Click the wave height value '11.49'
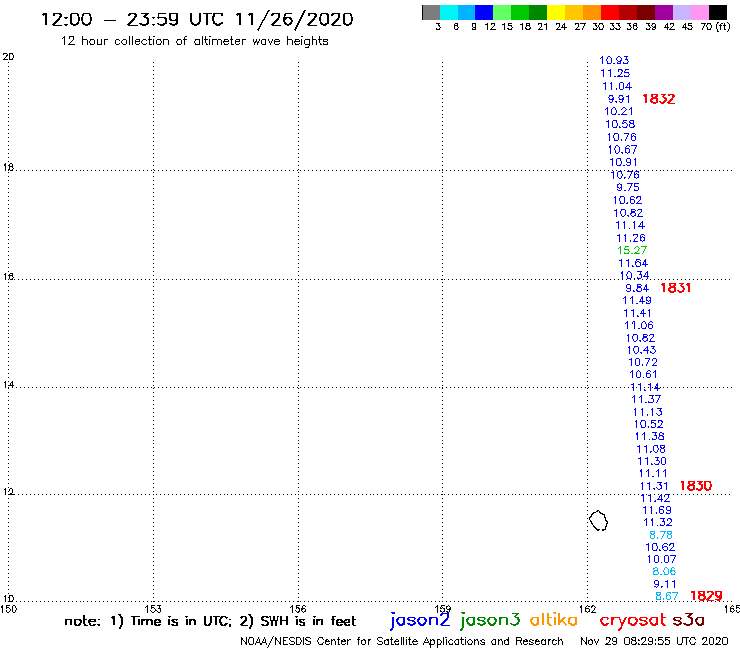740x650 pixels. tap(637, 300)
